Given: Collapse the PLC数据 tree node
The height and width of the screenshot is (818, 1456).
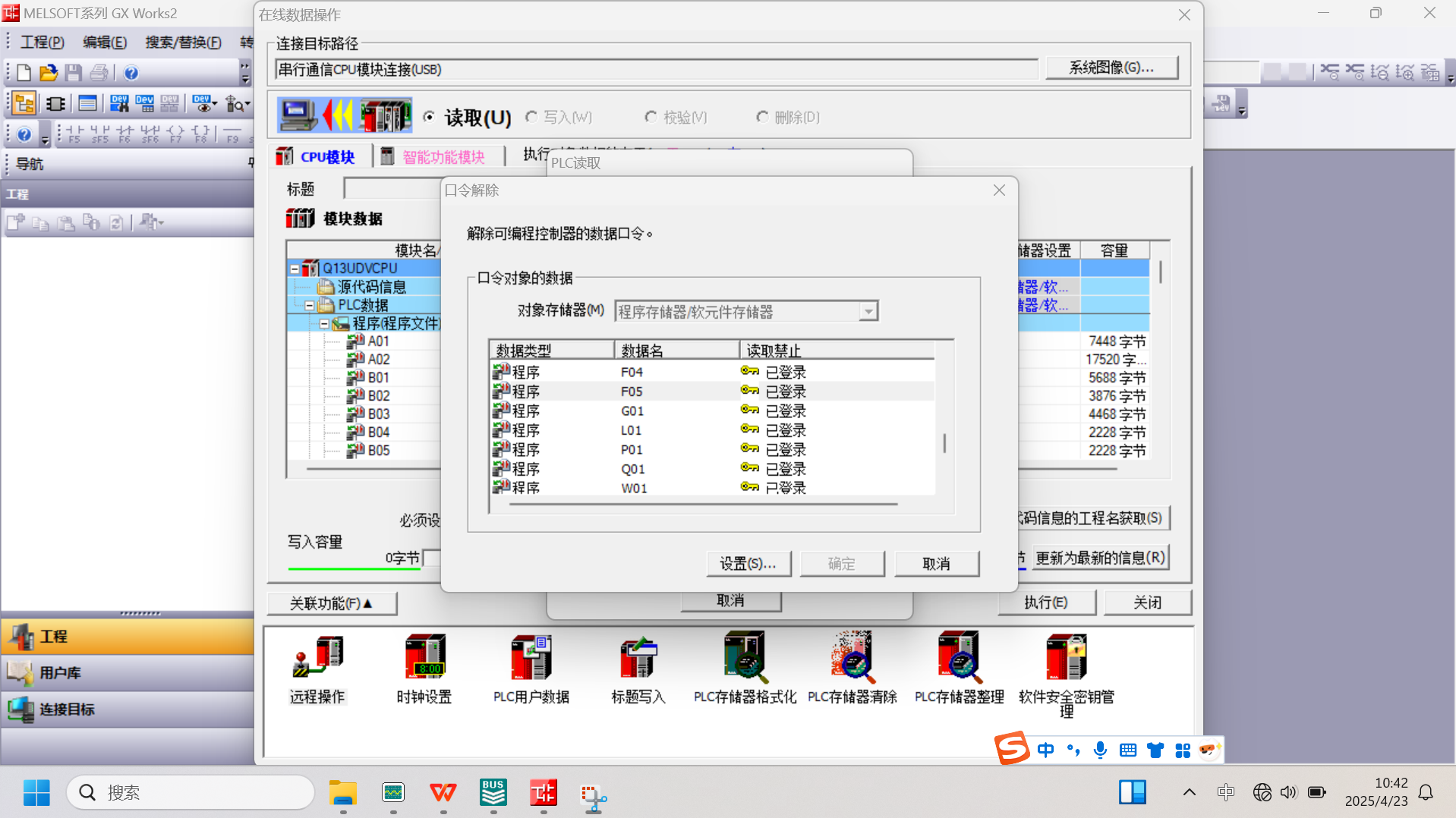Looking at the screenshot, I should click(310, 305).
